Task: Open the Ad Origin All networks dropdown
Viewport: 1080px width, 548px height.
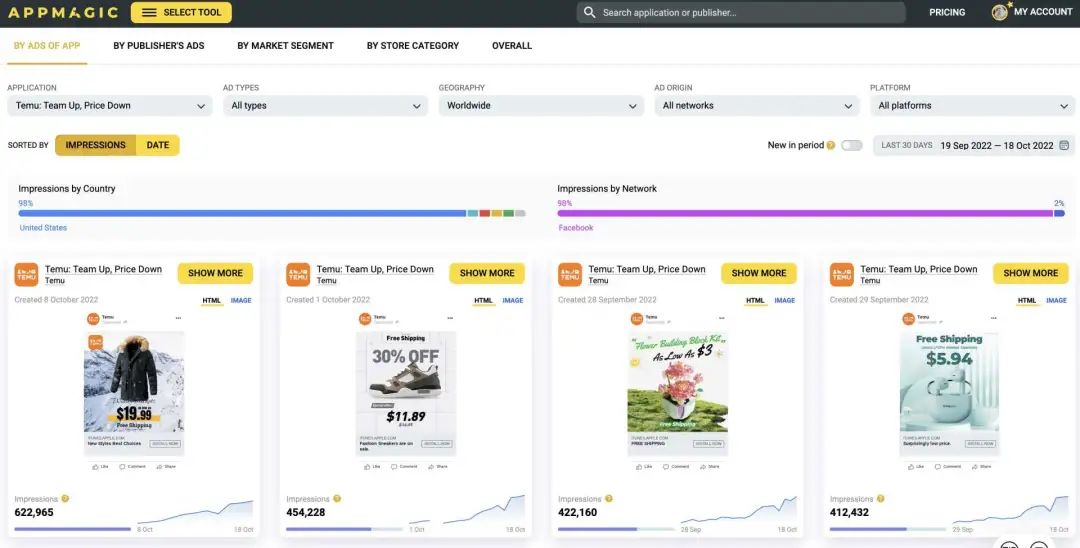Action: pyautogui.click(x=756, y=106)
